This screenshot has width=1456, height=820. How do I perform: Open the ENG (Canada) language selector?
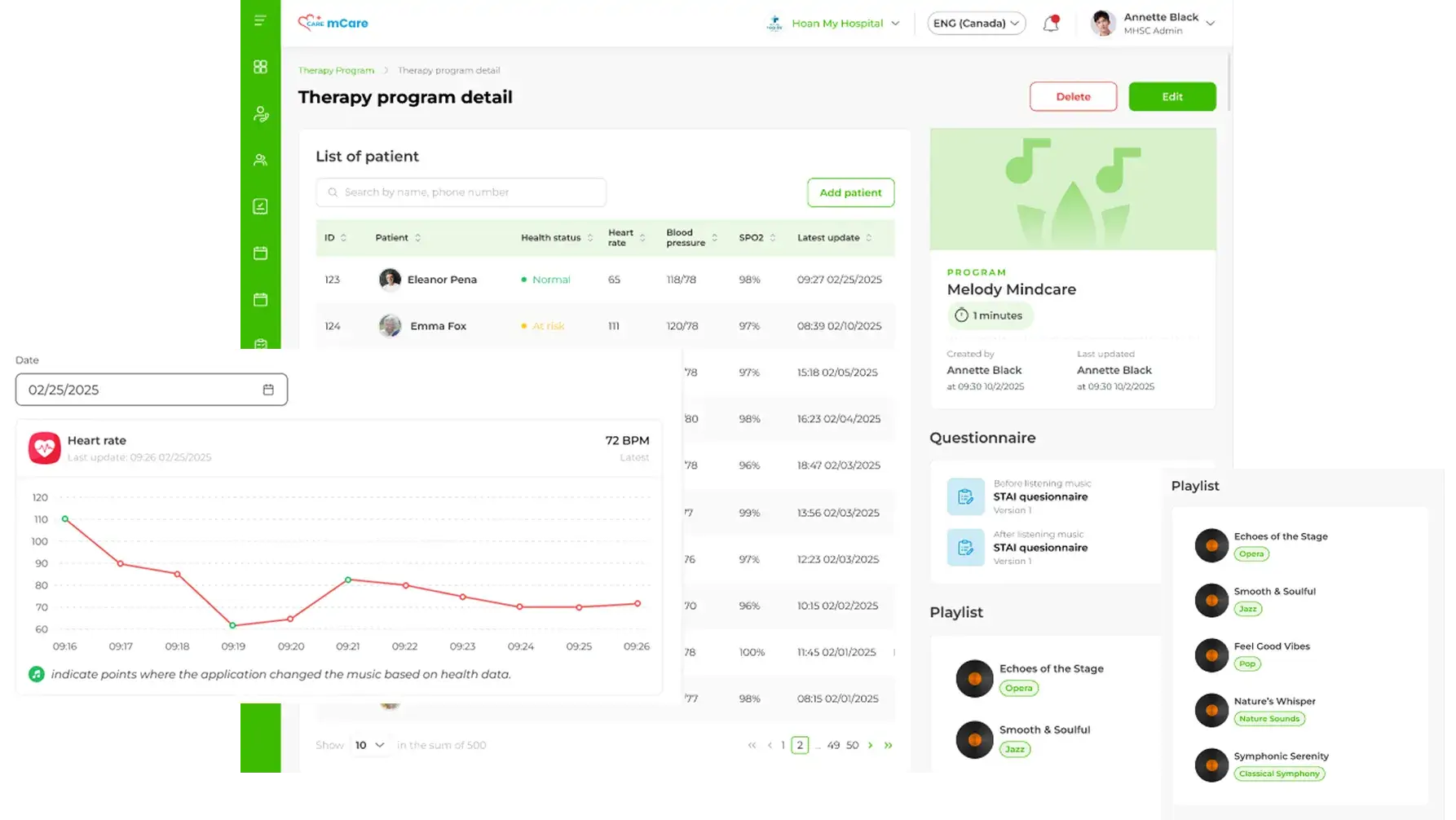(976, 24)
